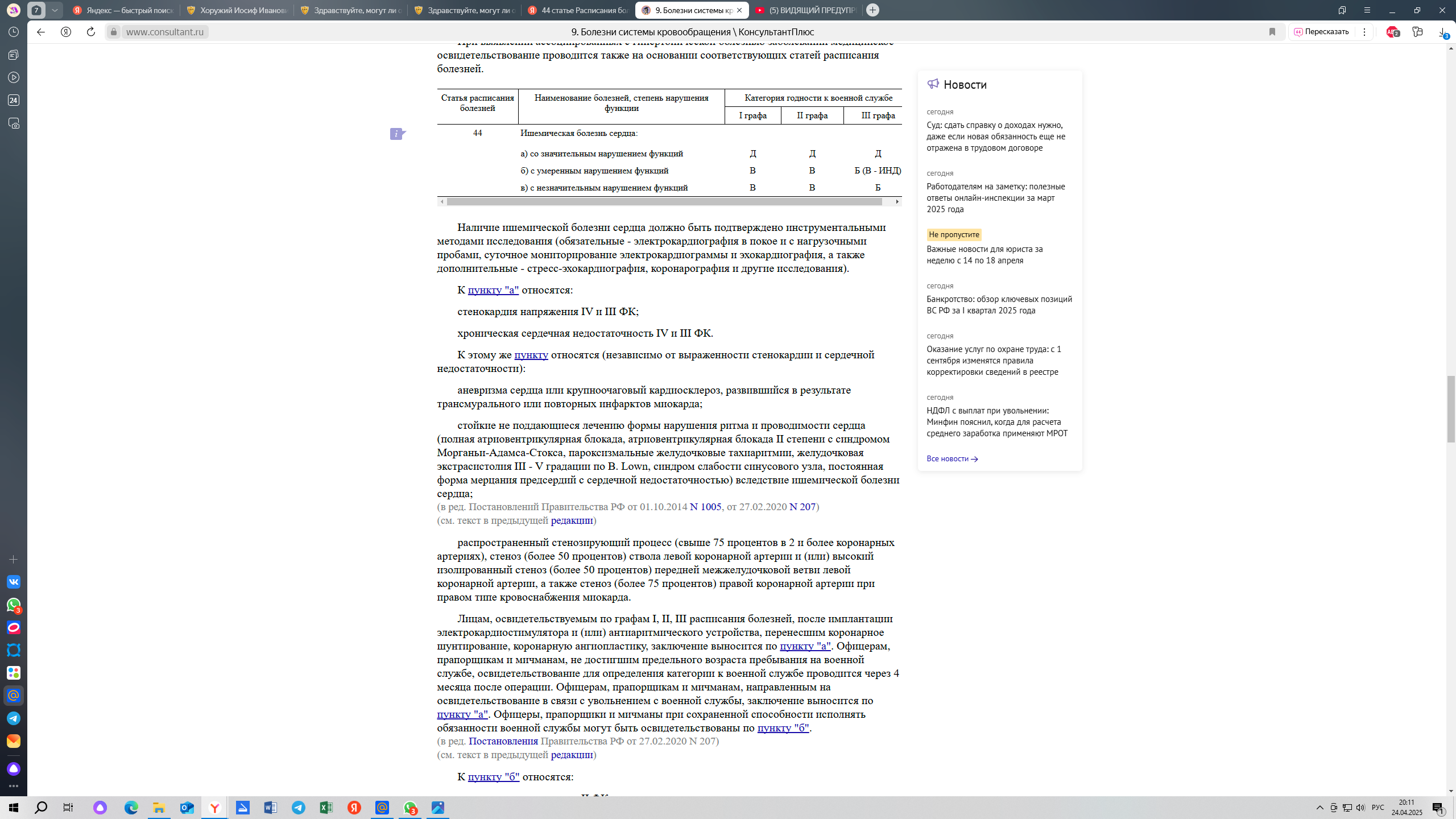Open Alice assistant at the sidebar bottom
1456x819 pixels.
(14, 769)
